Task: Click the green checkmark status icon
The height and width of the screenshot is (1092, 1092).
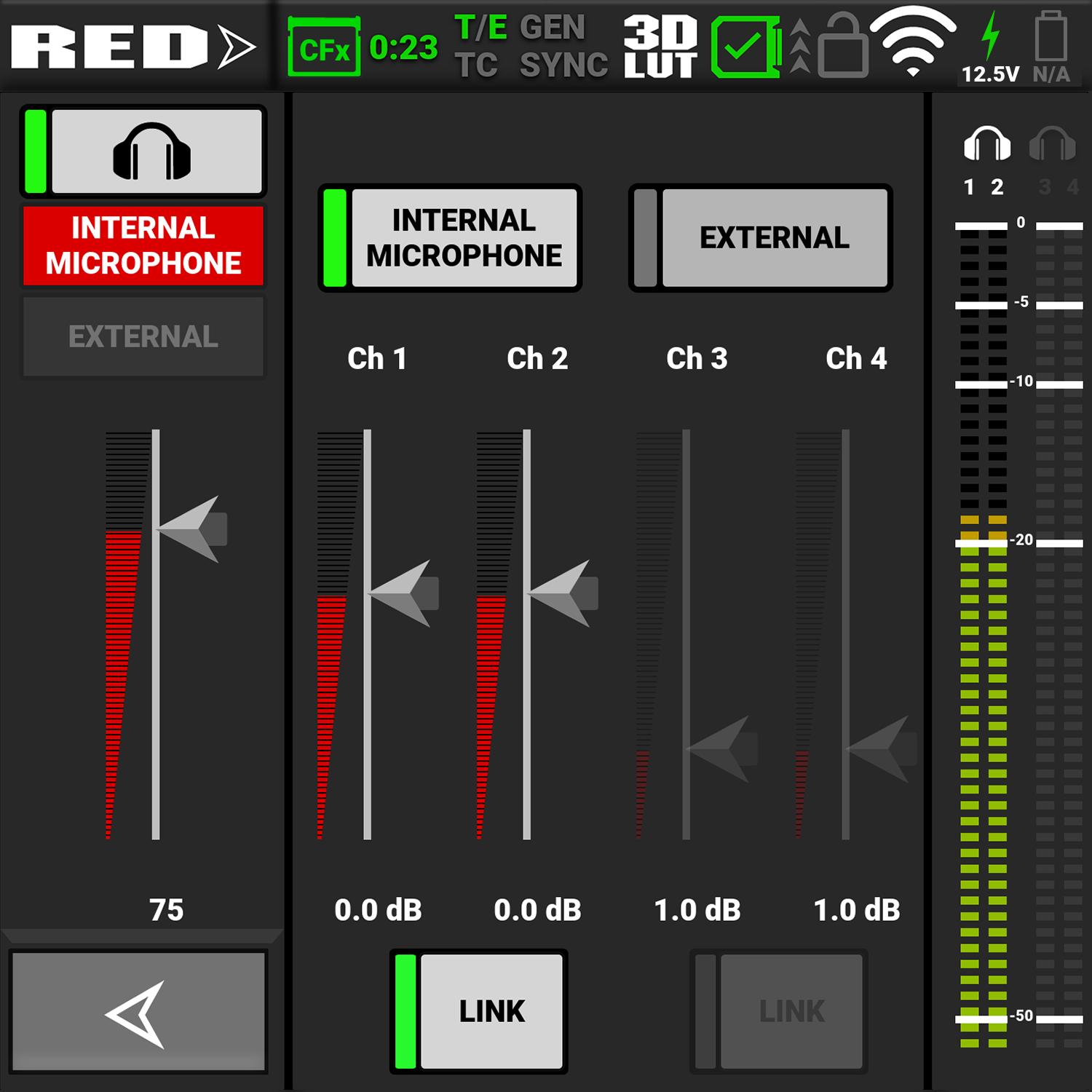Action: coord(743,48)
